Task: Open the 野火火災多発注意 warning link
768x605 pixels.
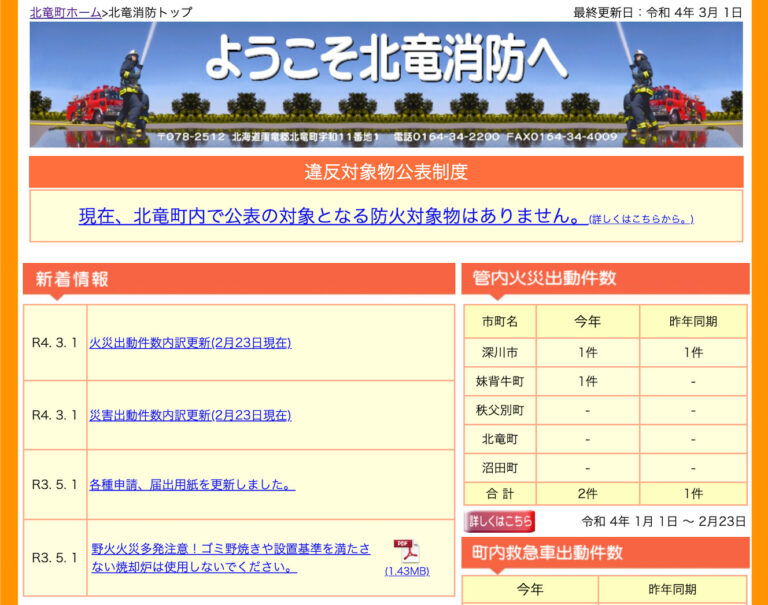Action: (x=230, y=558)
